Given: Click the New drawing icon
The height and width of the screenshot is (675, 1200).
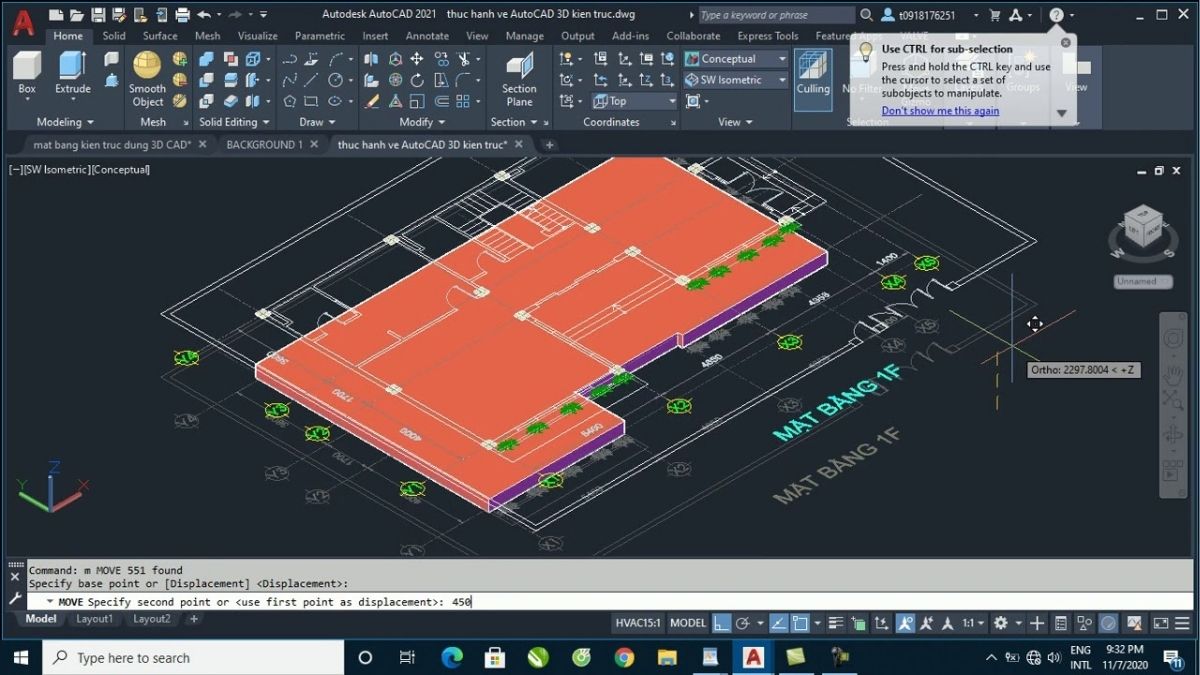Looking at the screenshot, I should (x=54, y=14).
